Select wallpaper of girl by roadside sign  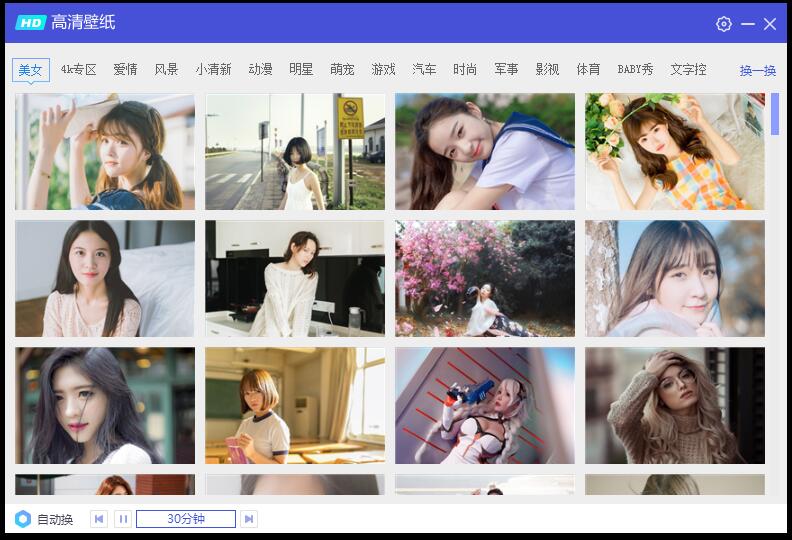(x=295, y=152)
